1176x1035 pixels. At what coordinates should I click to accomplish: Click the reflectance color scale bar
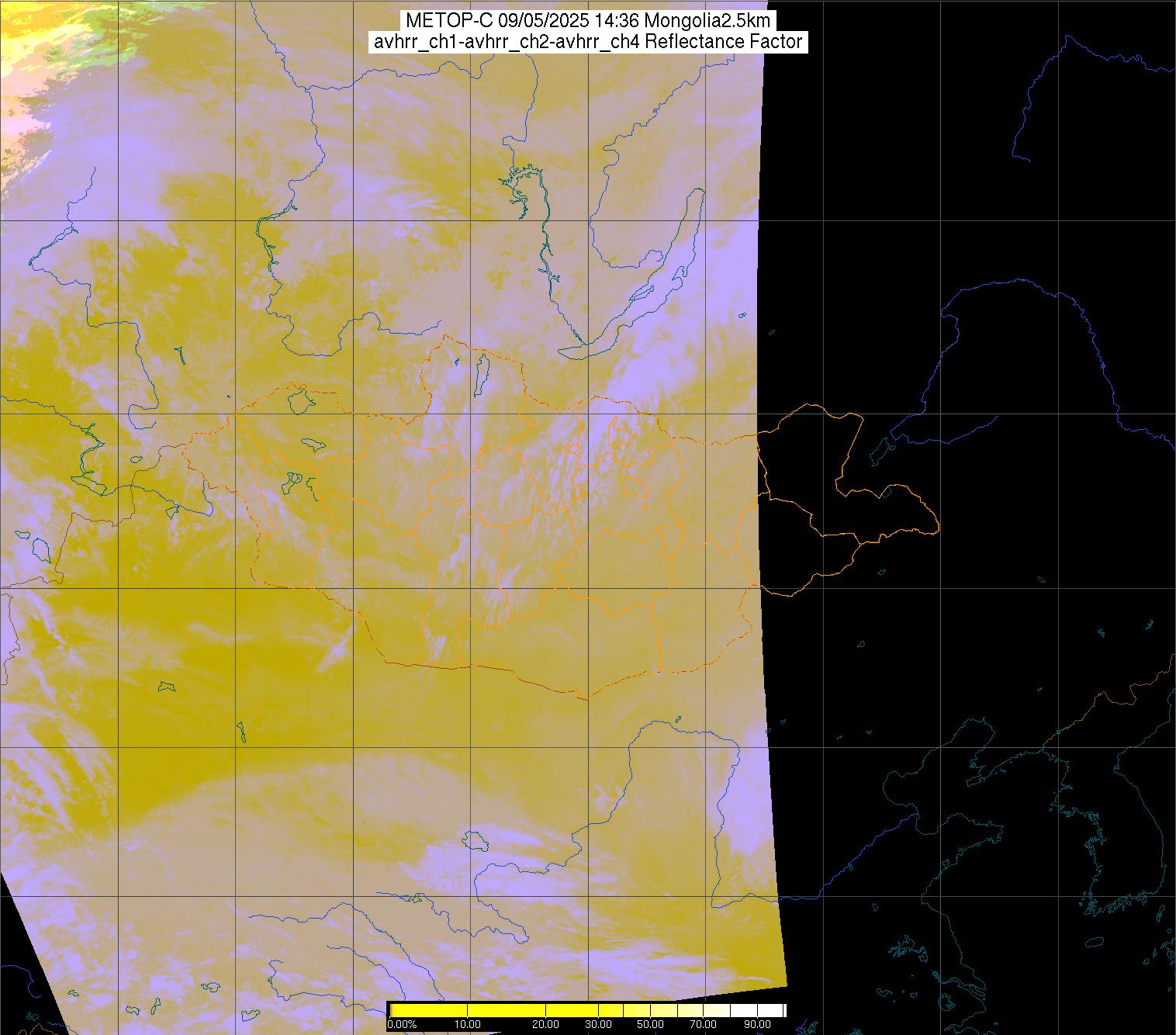point(588,1010)
